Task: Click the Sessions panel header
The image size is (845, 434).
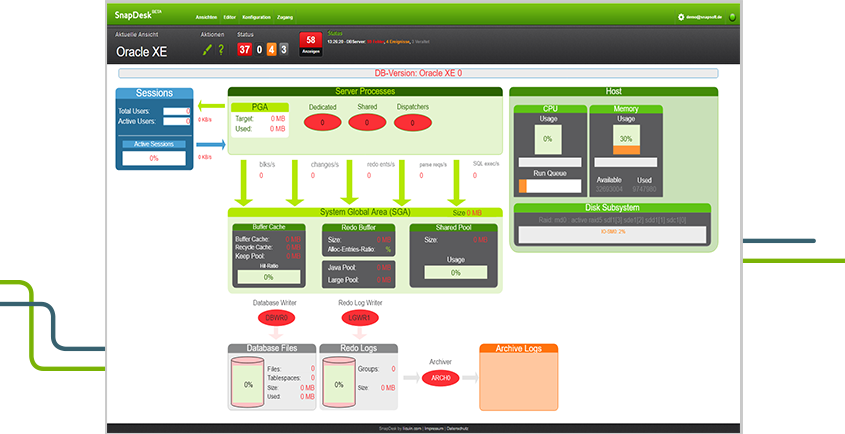Action: (x=154, y=93)
